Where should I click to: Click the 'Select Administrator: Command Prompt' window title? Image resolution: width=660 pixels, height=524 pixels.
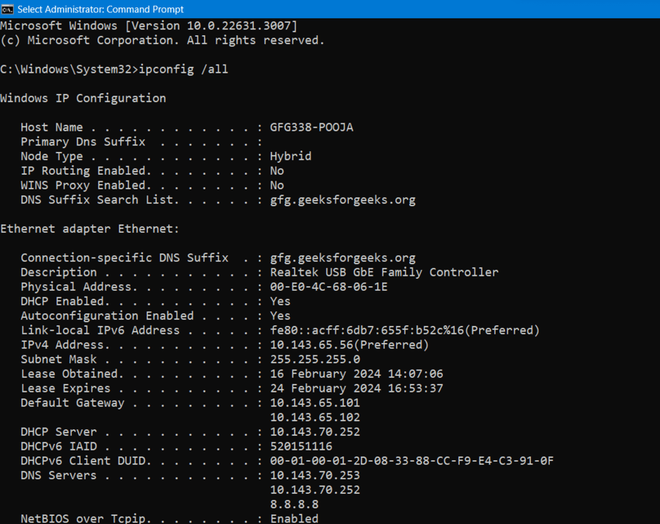click(100, 9)
